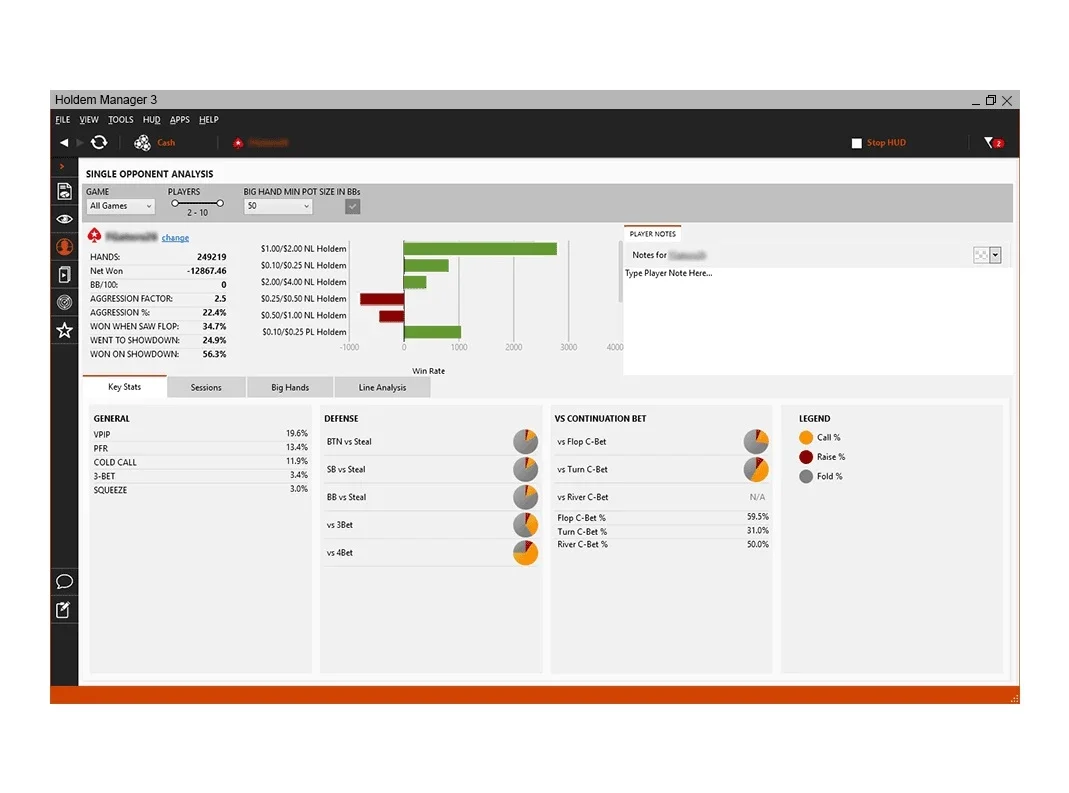
Task: Click the vs Turn C-Bet pie chart
Action: point(755,470)
